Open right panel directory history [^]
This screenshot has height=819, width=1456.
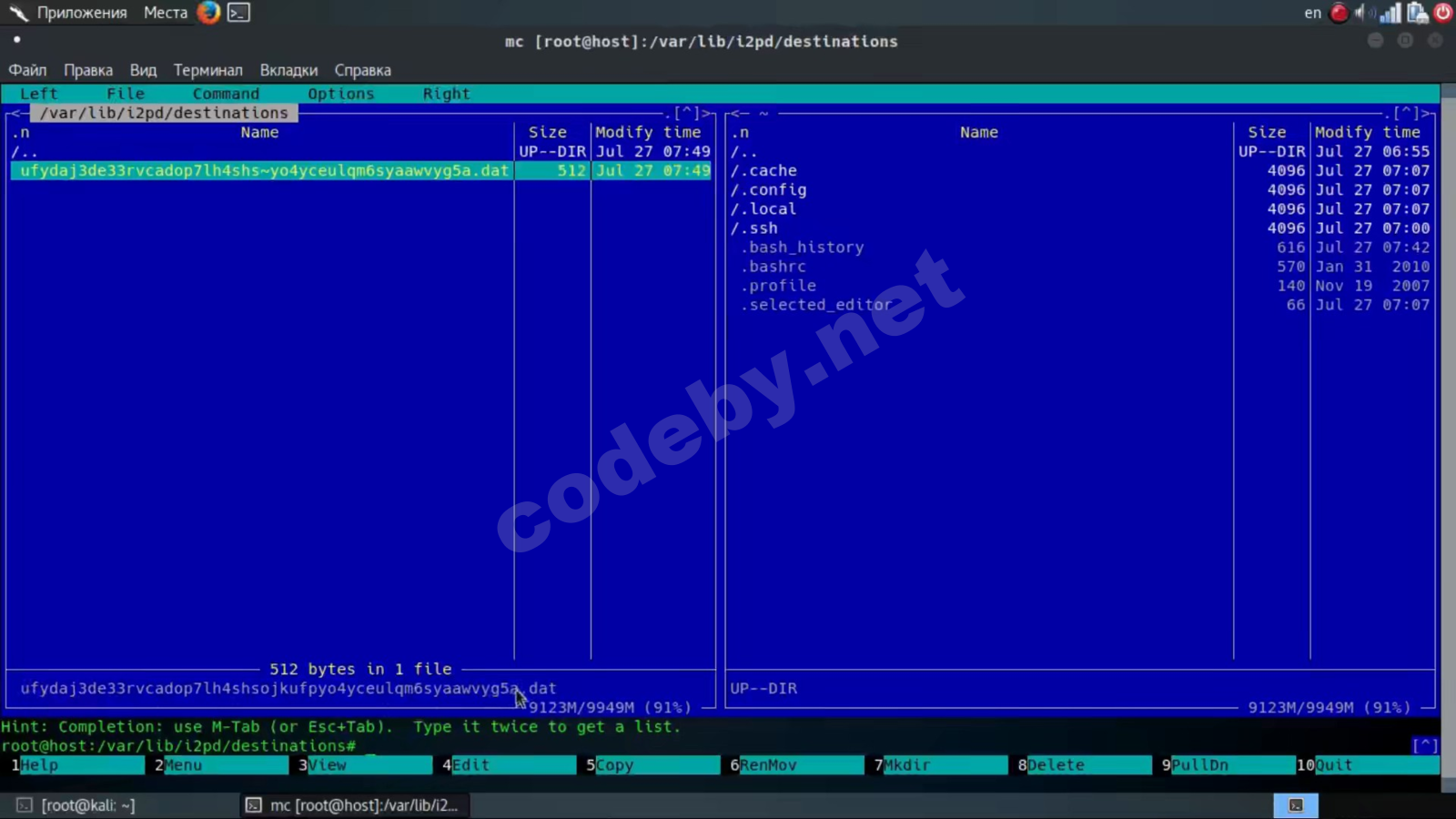(1407, 113)
